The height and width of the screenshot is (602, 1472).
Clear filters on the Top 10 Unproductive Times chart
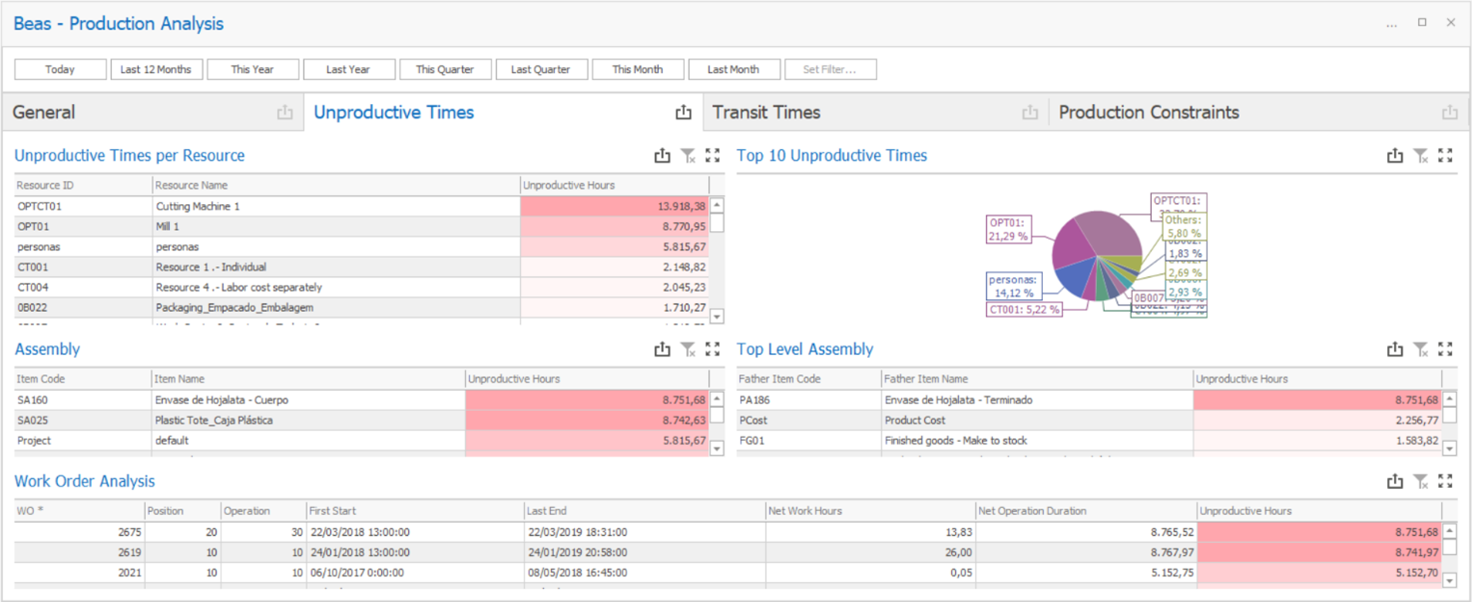click(1420, 155)
